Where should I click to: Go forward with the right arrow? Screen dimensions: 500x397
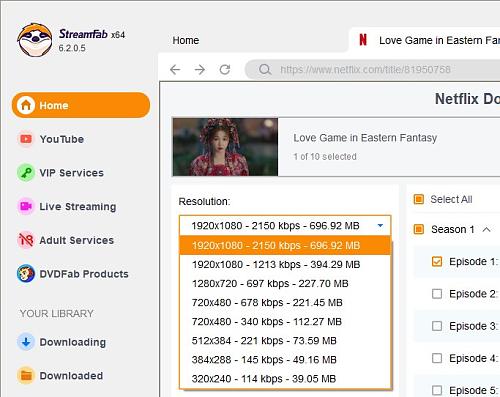200,69
